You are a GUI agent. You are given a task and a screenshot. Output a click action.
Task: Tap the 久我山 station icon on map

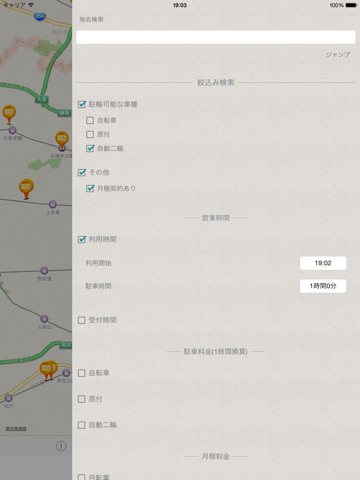coord(44,319)
